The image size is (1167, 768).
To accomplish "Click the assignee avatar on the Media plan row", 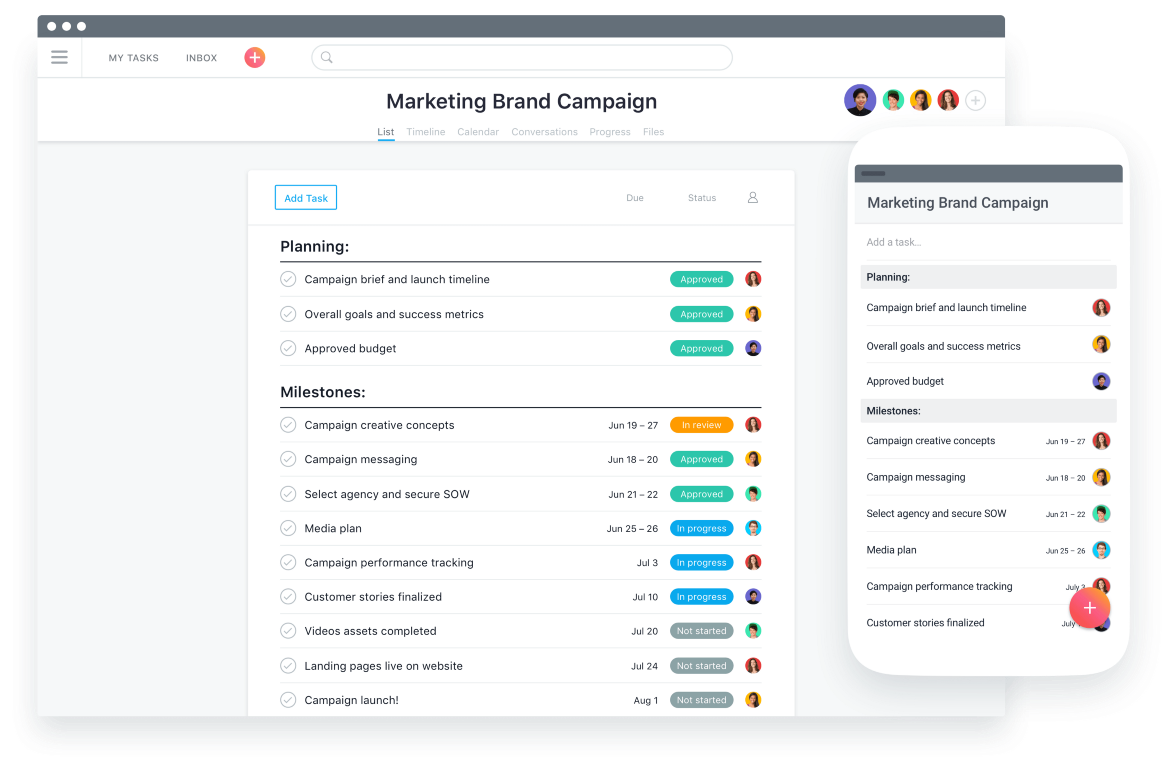I will [x=753, y=528].
